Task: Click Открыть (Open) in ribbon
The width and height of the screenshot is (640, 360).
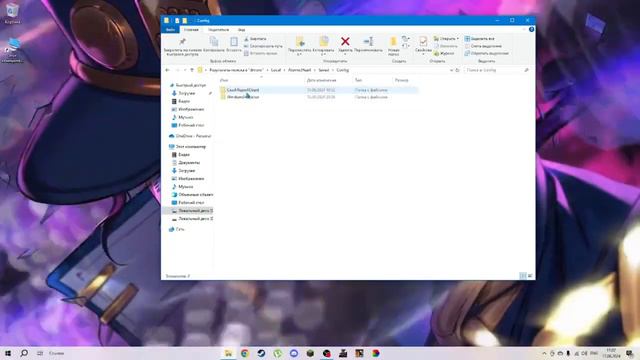Action: point(446,39)
